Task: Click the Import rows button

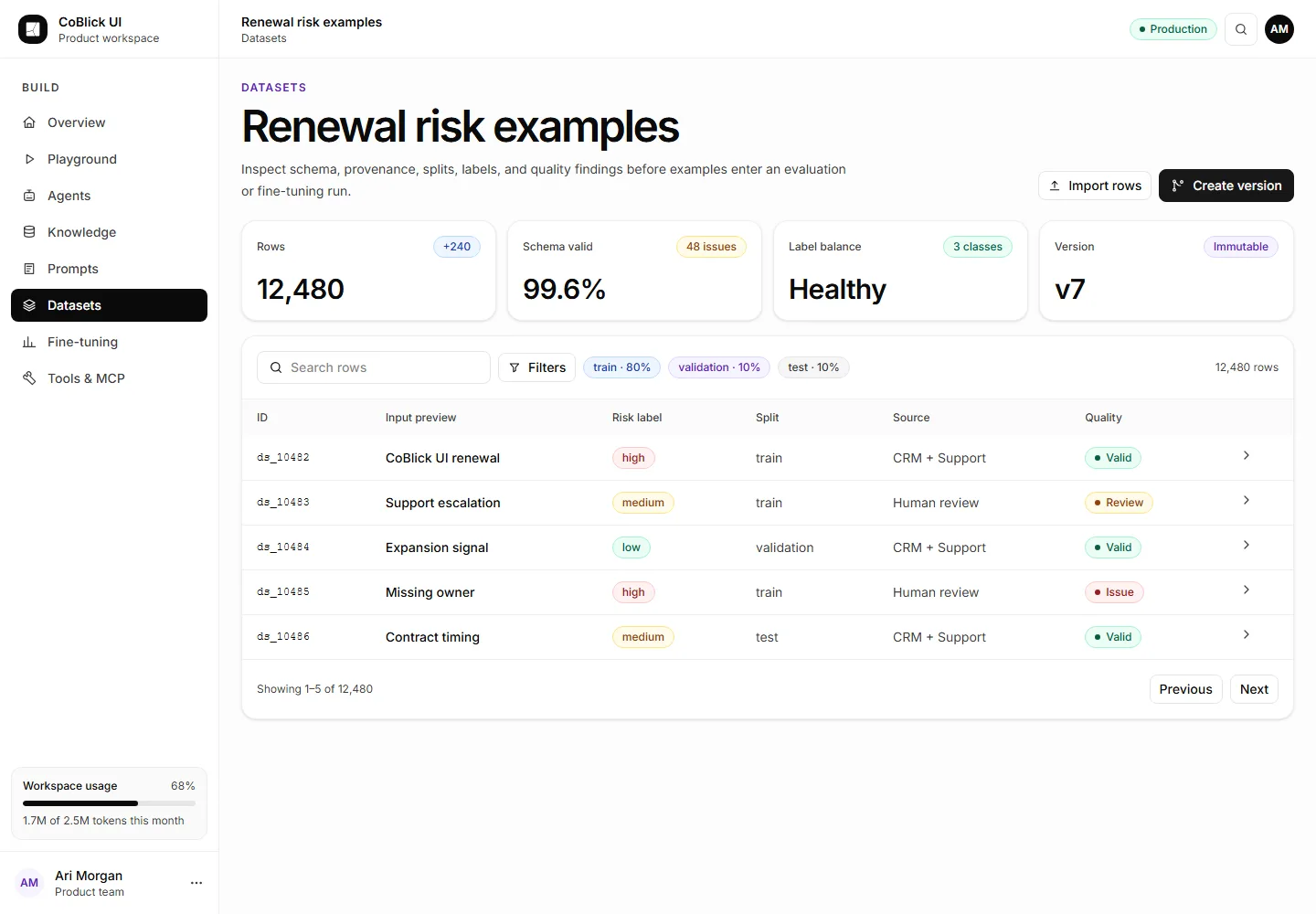Action: (x=1095, y=186)
